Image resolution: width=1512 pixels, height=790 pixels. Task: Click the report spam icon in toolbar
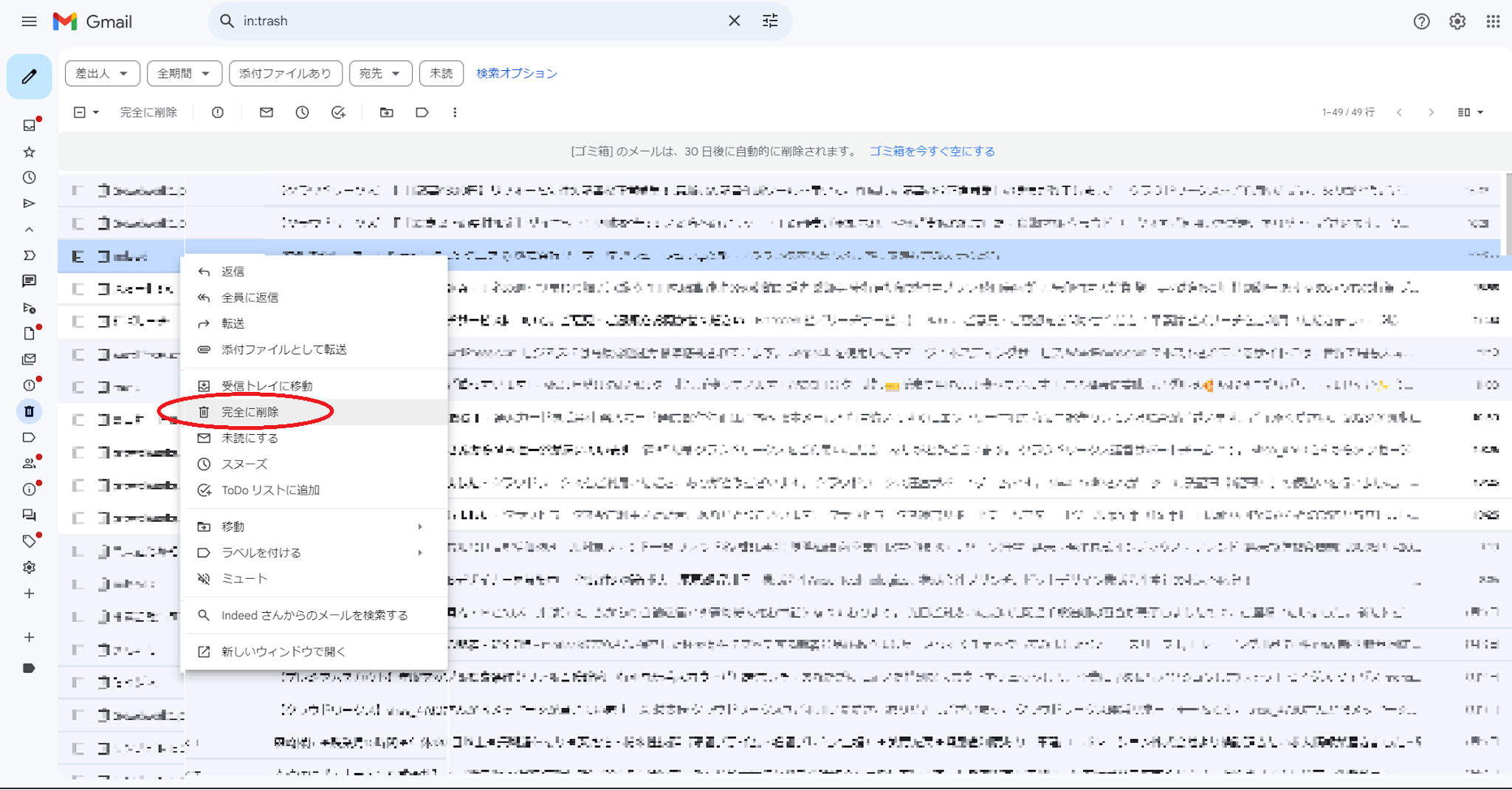pyautogui.click(x=218, y=113)
